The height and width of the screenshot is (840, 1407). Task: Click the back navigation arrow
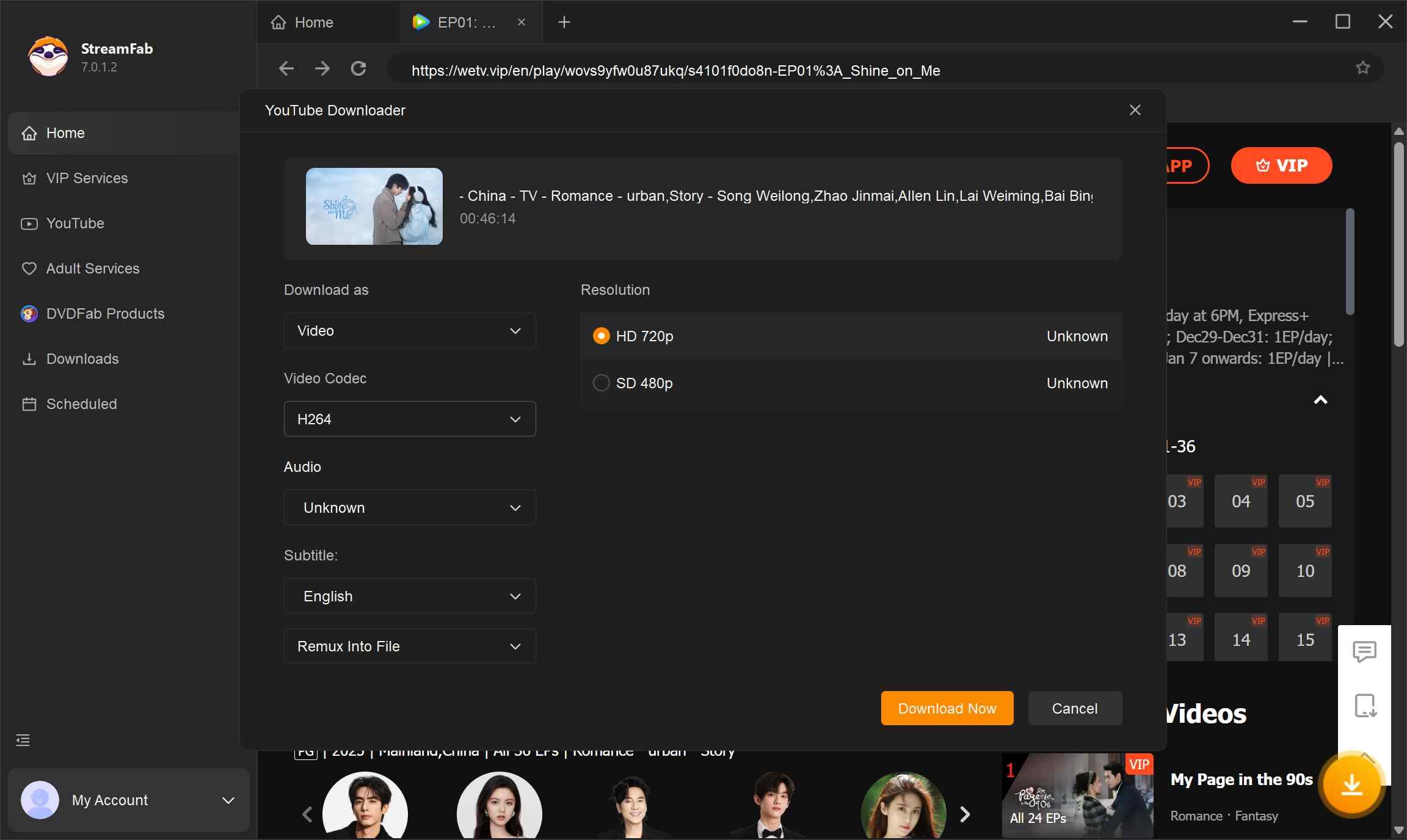click(x=286, y=68)
